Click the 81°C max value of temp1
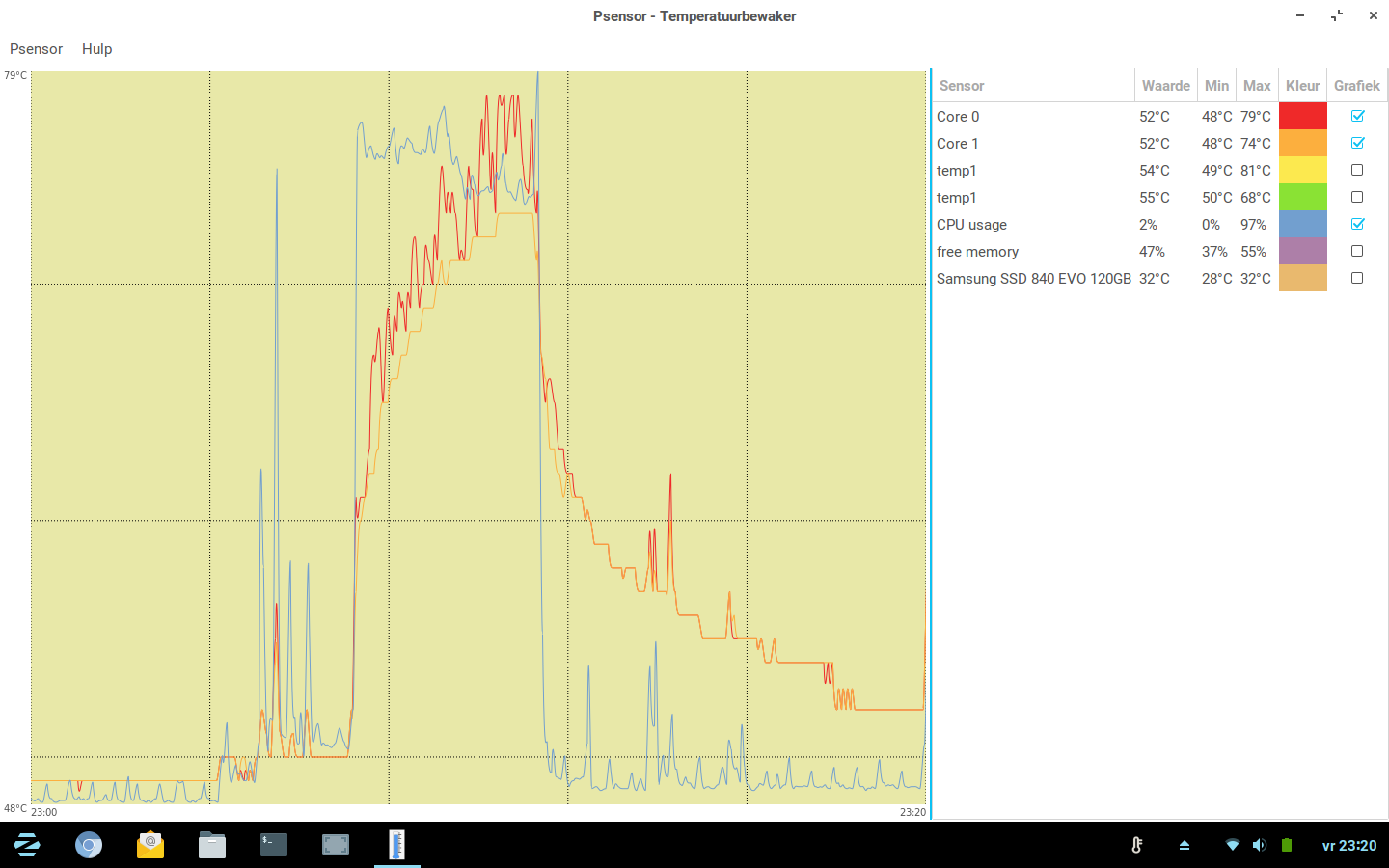 (1256, 171)
